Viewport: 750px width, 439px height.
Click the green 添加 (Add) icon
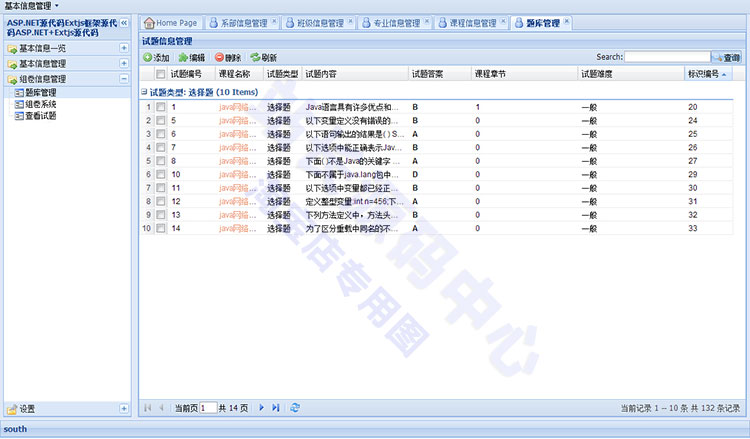click(148, 58)
